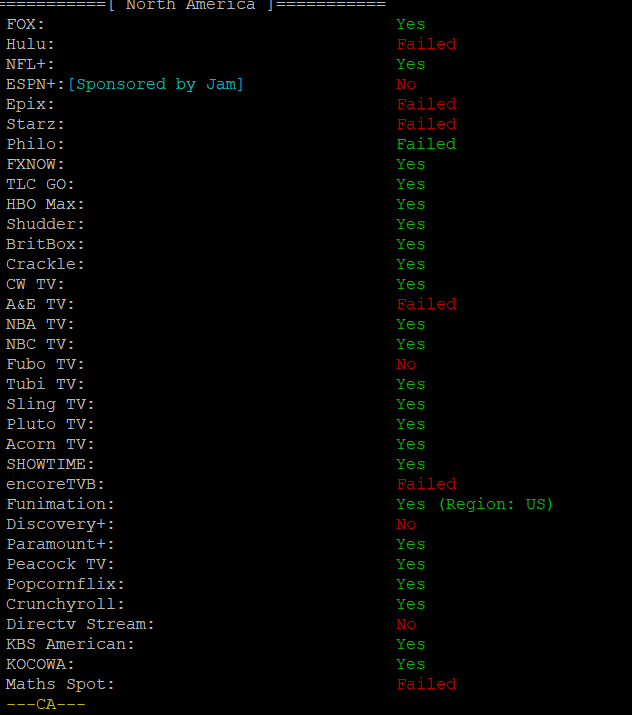Select the Directv Stream label
The height and width of the screenshot is (715, 632).
coord(80,624)
